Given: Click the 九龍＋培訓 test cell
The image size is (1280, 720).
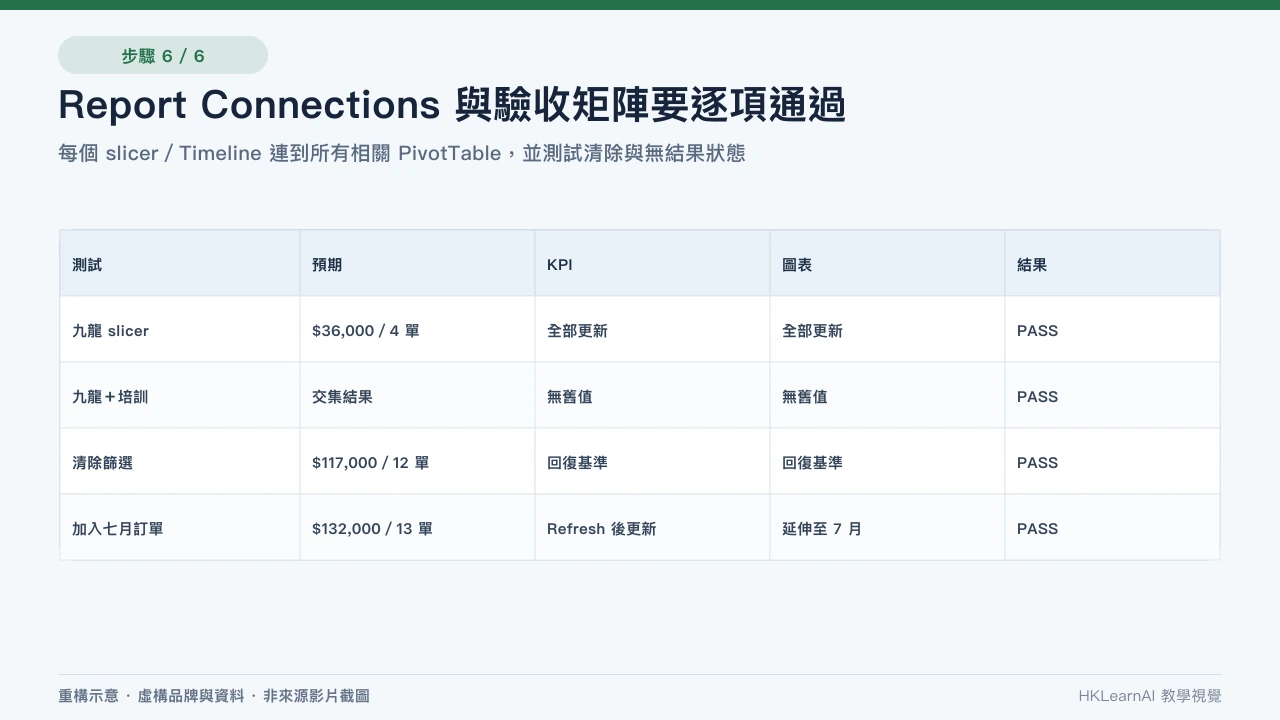Looking at the screenshot, I should (x=180, y=396).
